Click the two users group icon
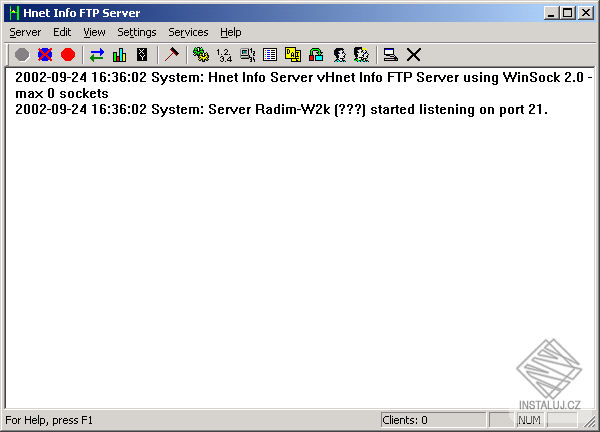 (x=362, y=55)
